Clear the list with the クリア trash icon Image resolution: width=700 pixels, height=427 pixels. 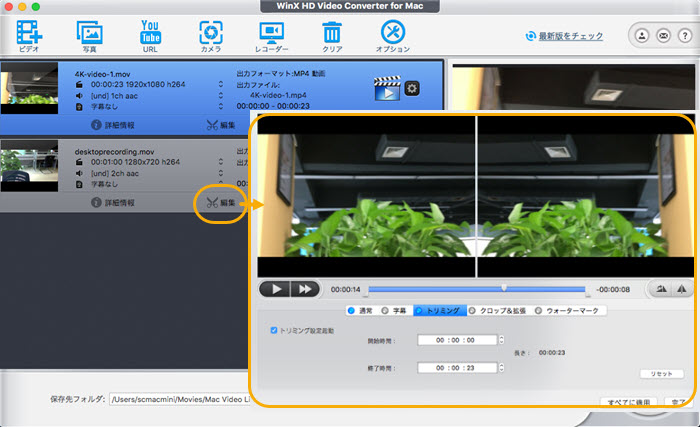[x=332, y=36]
